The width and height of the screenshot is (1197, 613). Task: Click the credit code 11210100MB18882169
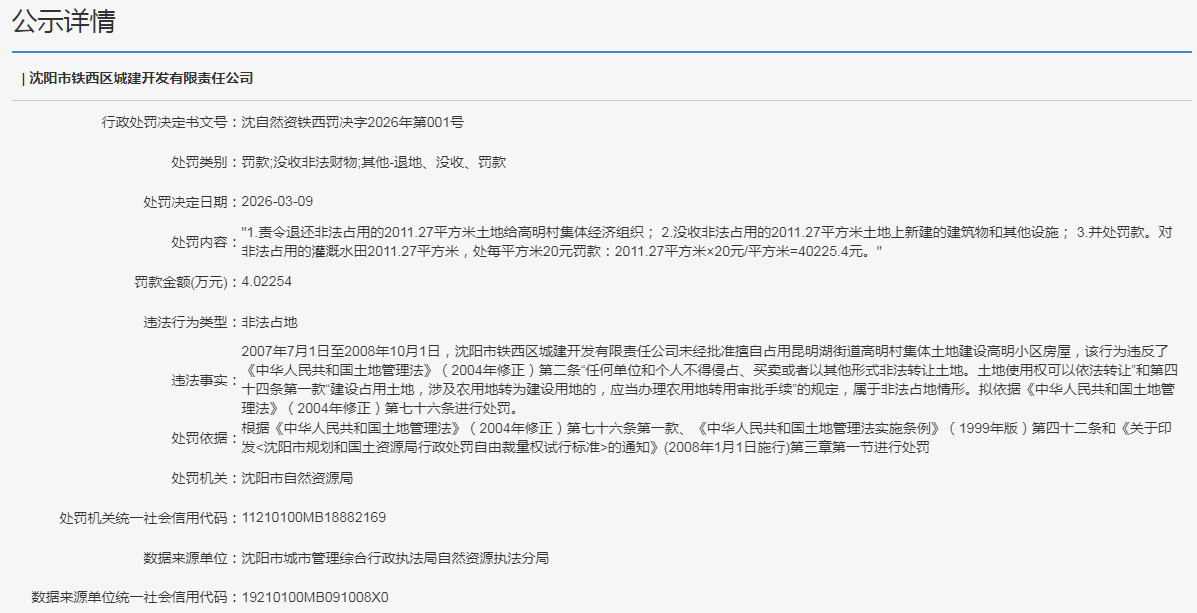[314, 518]
